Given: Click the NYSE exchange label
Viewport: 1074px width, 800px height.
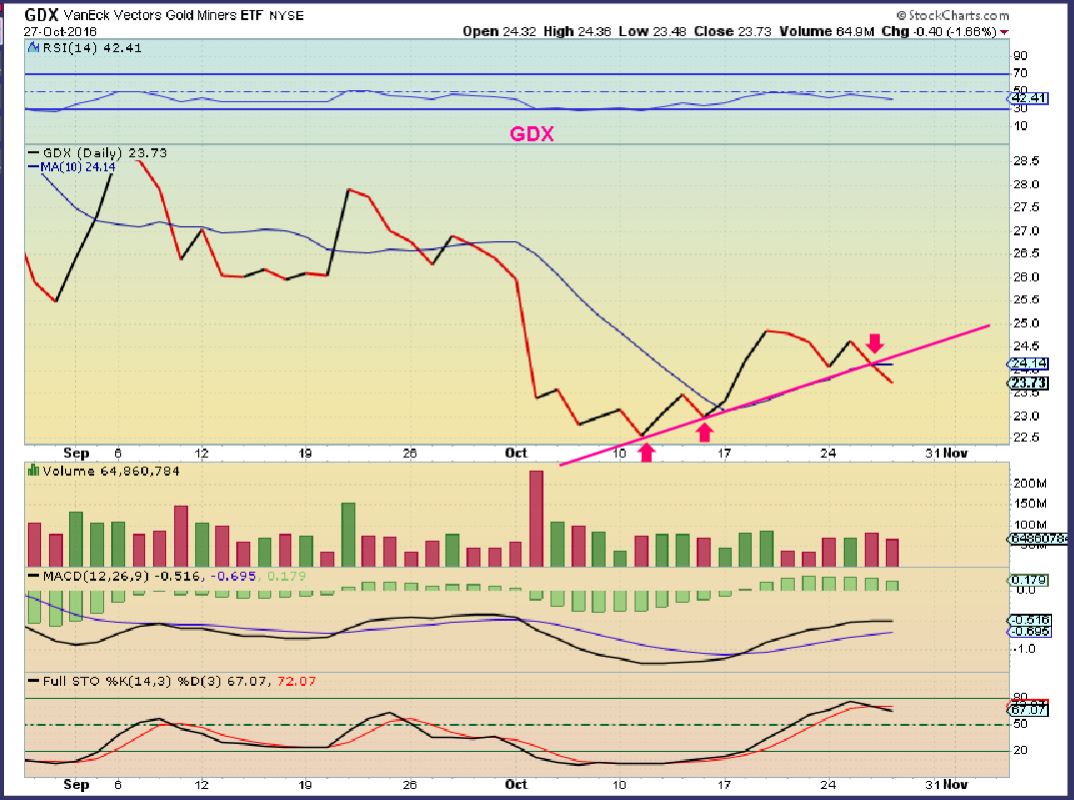Looking at the screenshot, I should click(286, 15).
